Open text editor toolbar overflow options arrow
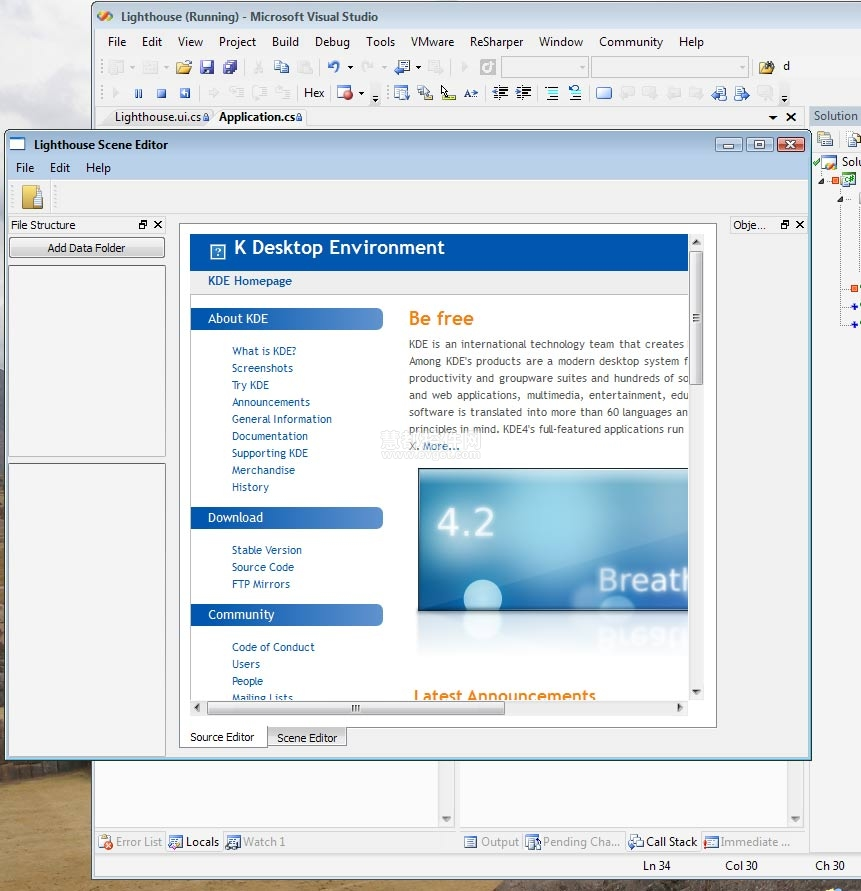This screenshot has height=891, width=861. point(784,99)
